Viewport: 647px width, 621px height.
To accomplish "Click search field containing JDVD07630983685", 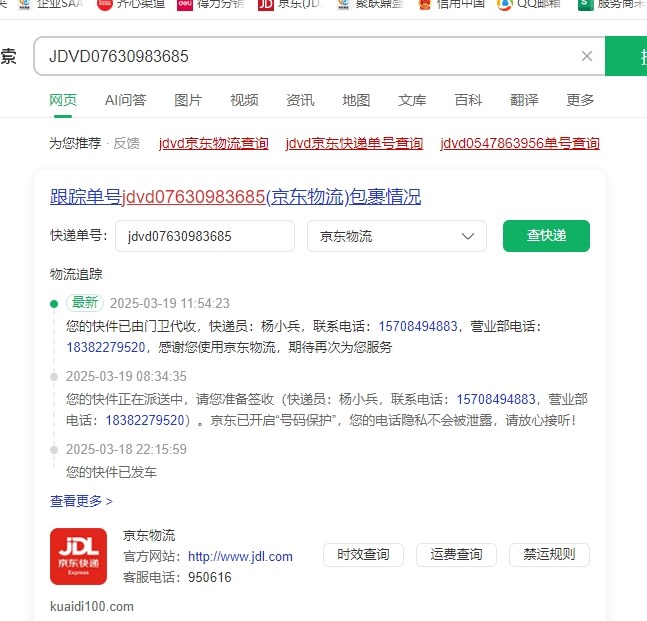I will coord(319,56).
